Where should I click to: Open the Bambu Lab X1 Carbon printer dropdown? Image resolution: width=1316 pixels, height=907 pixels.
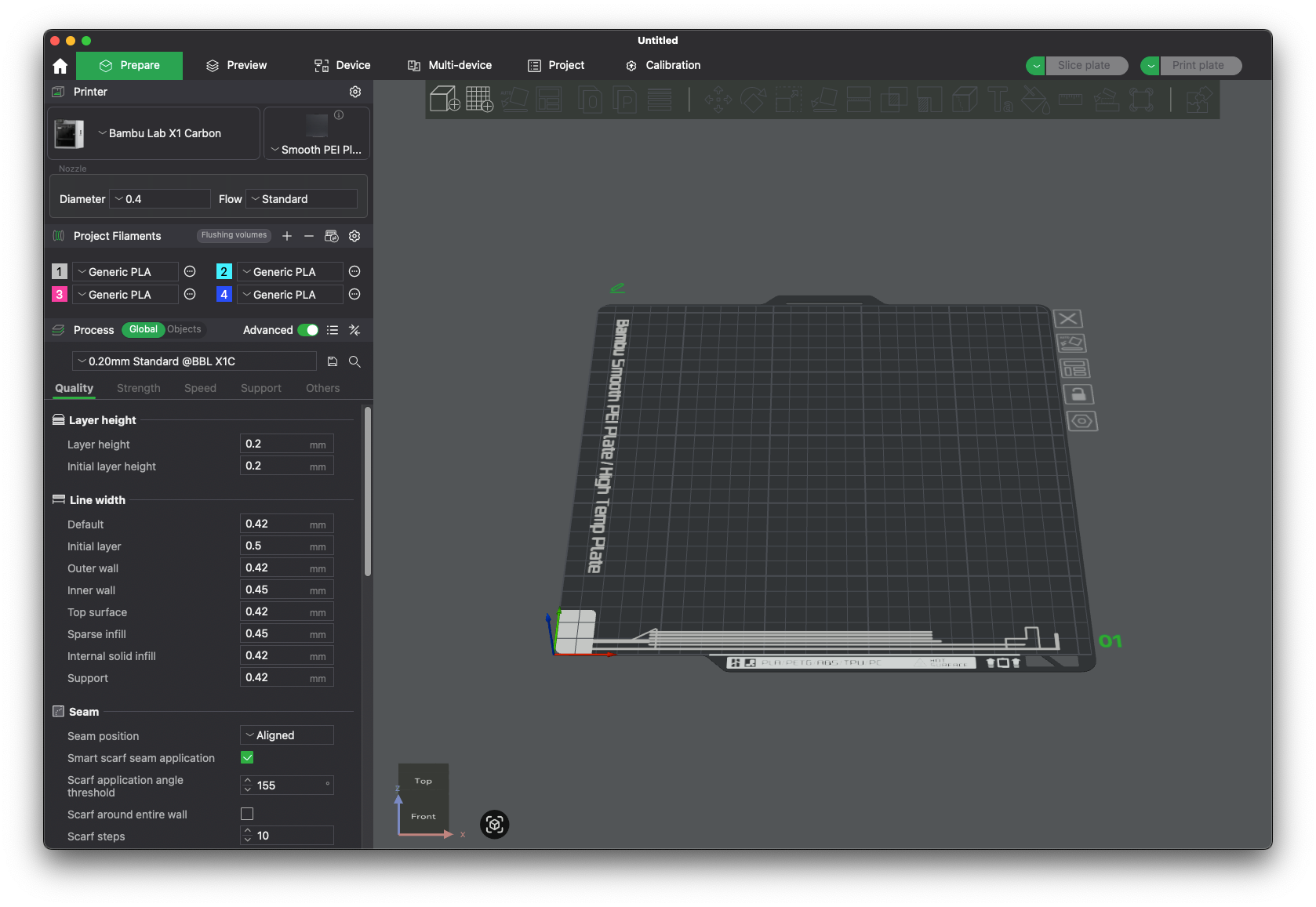[165, 133]
